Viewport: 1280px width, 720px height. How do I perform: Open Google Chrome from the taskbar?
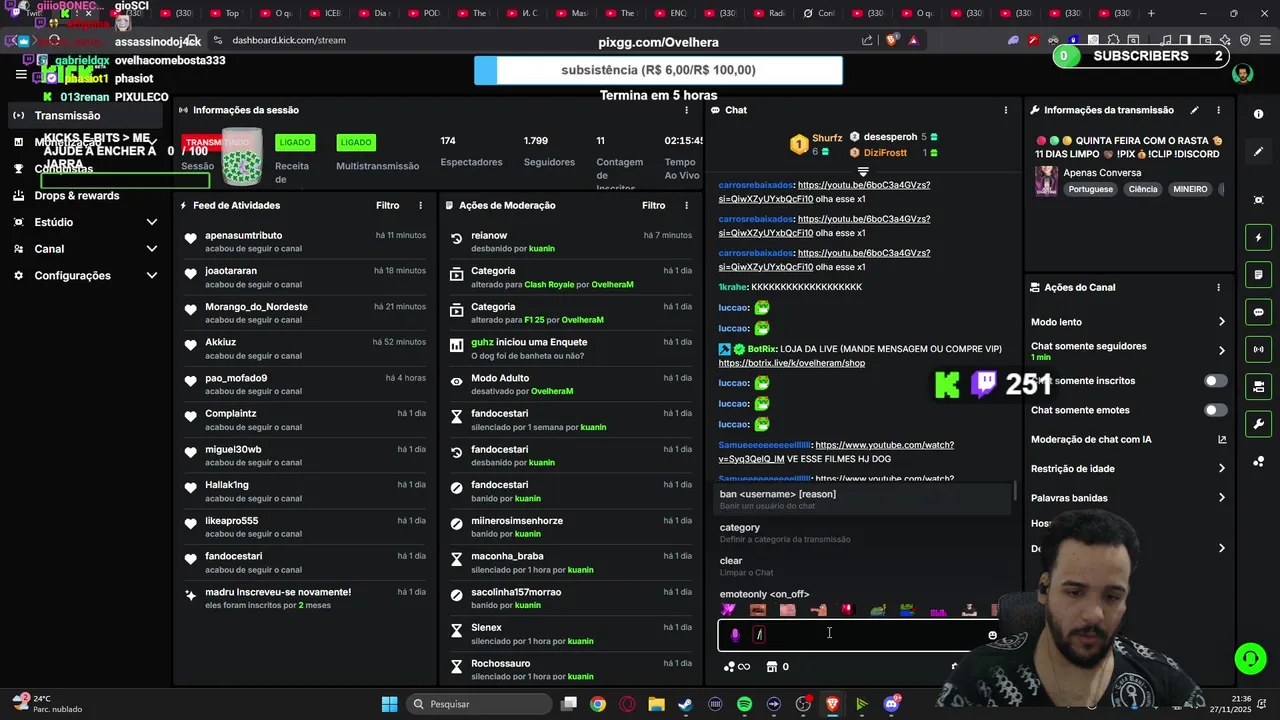tap(597, 704)
